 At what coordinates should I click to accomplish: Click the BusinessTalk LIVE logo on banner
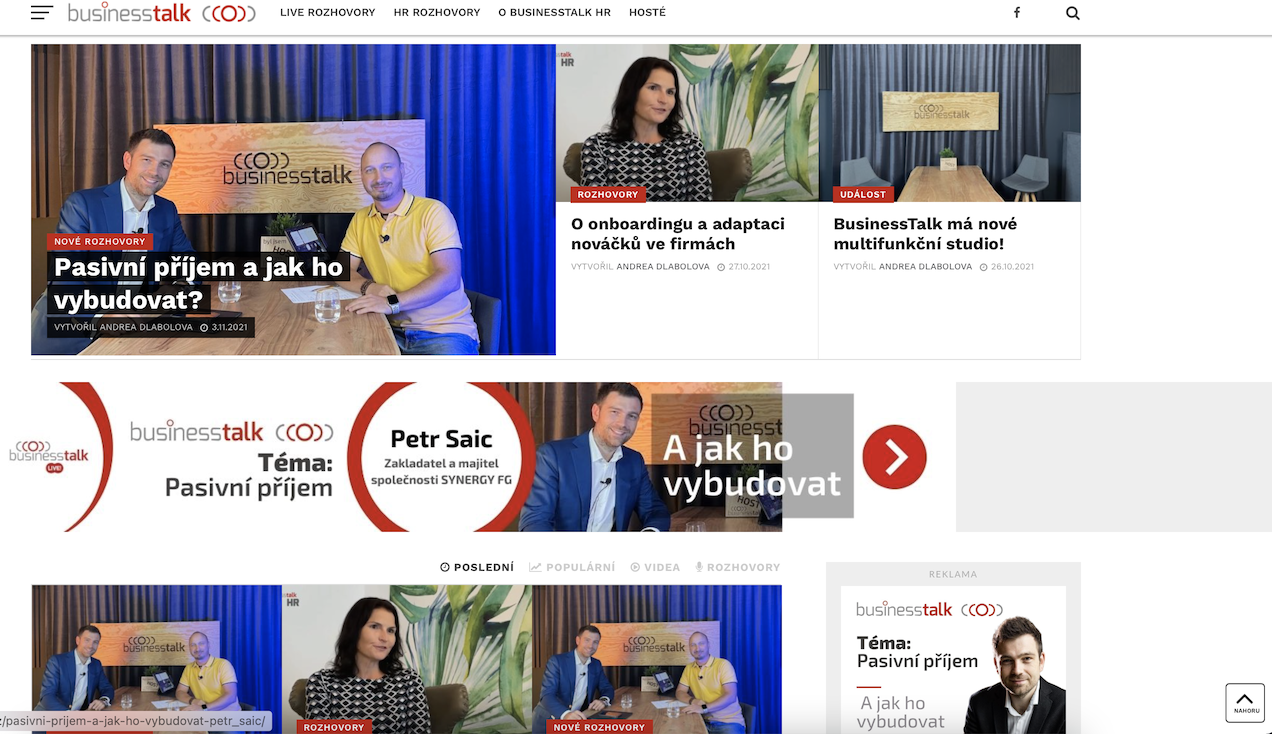click(x=48, y=455)
